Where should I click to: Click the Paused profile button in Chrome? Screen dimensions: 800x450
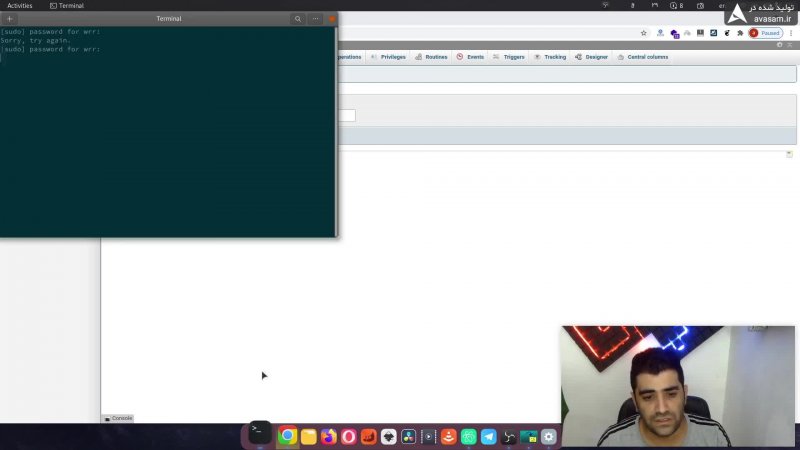click(766, 33)
